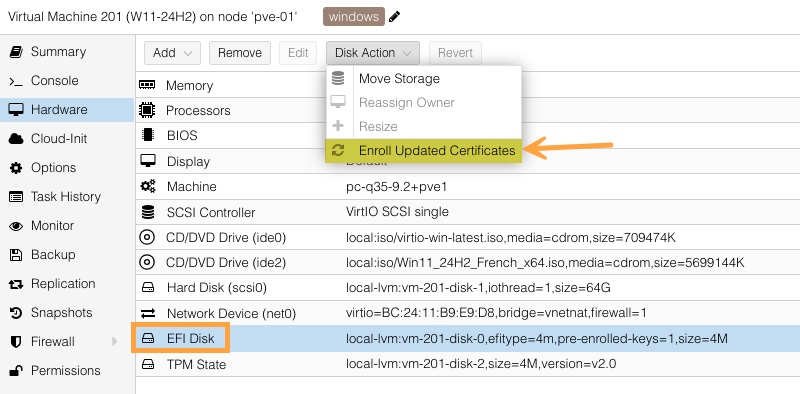Click the Revert button
Screen dimensions: 800x394
click(x=455, y=53)
